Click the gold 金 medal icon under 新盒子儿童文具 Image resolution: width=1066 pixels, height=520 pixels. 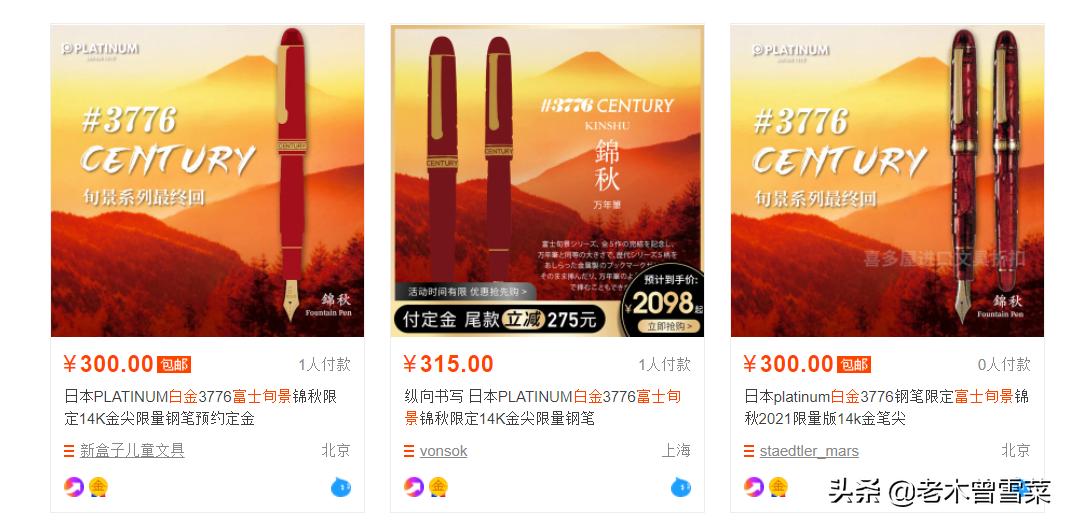[x=98, y=487]
